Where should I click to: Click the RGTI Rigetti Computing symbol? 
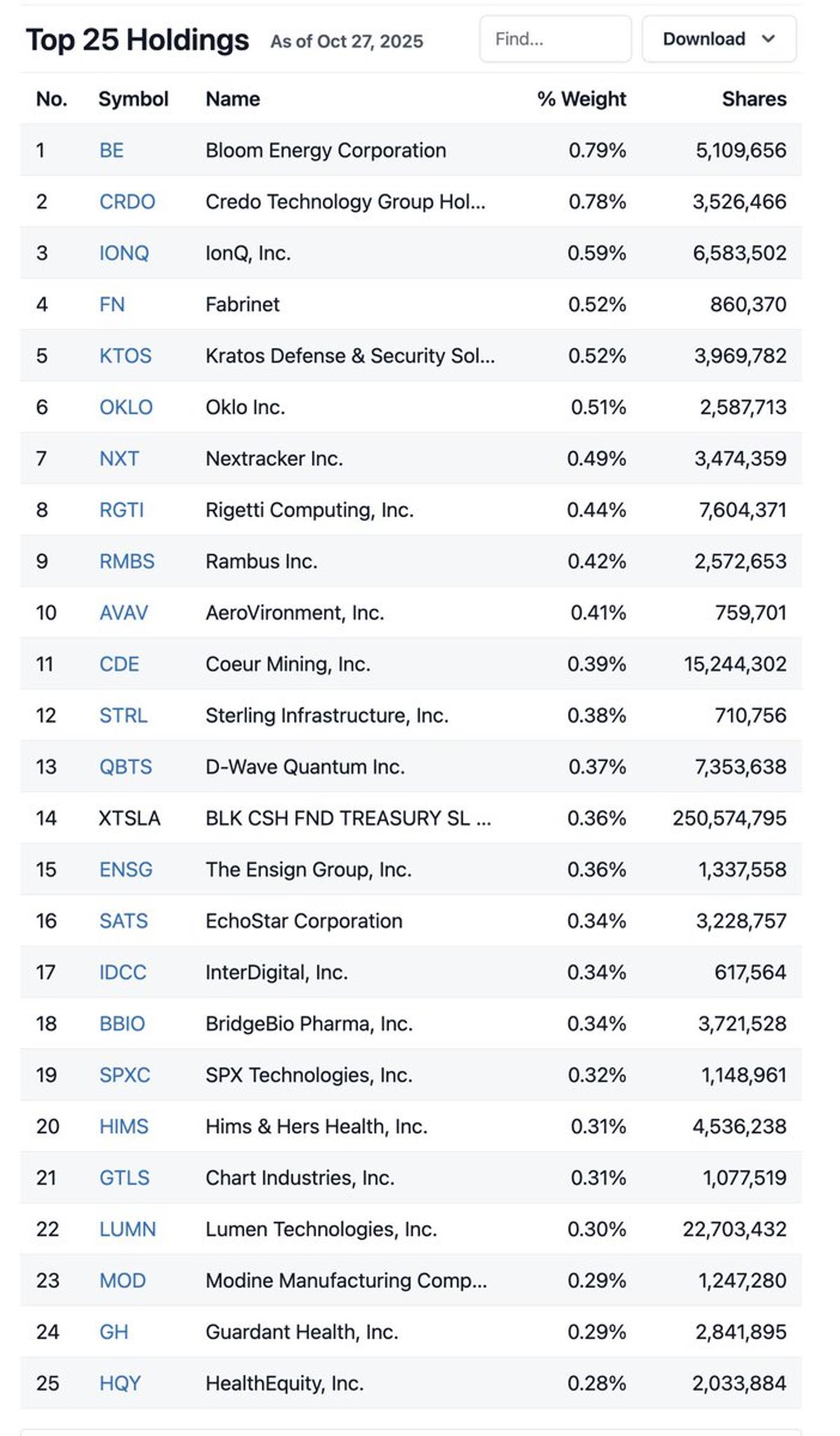(122, 510)
